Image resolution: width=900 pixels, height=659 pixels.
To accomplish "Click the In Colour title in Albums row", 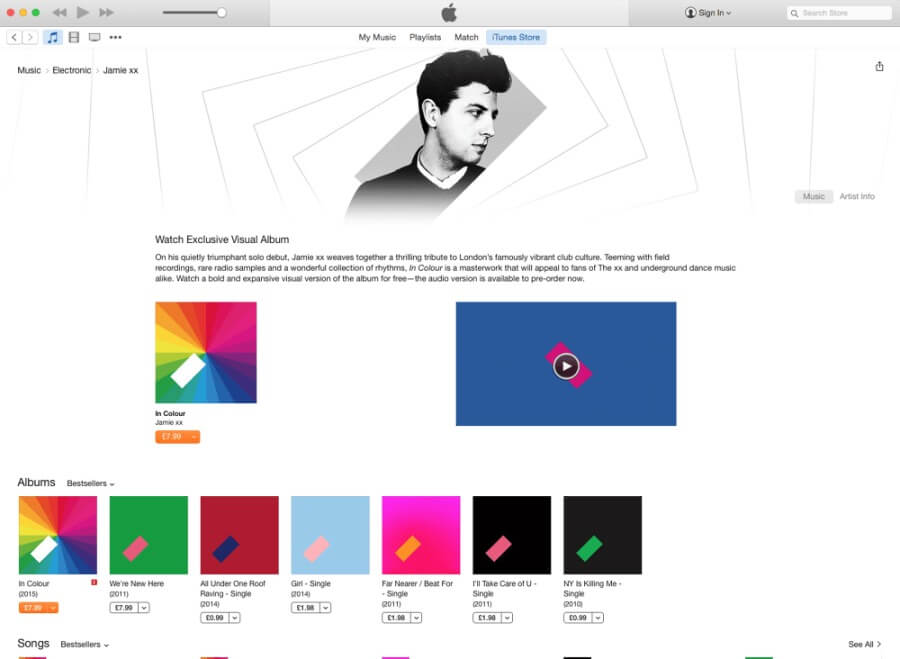I will pos(34,583).
